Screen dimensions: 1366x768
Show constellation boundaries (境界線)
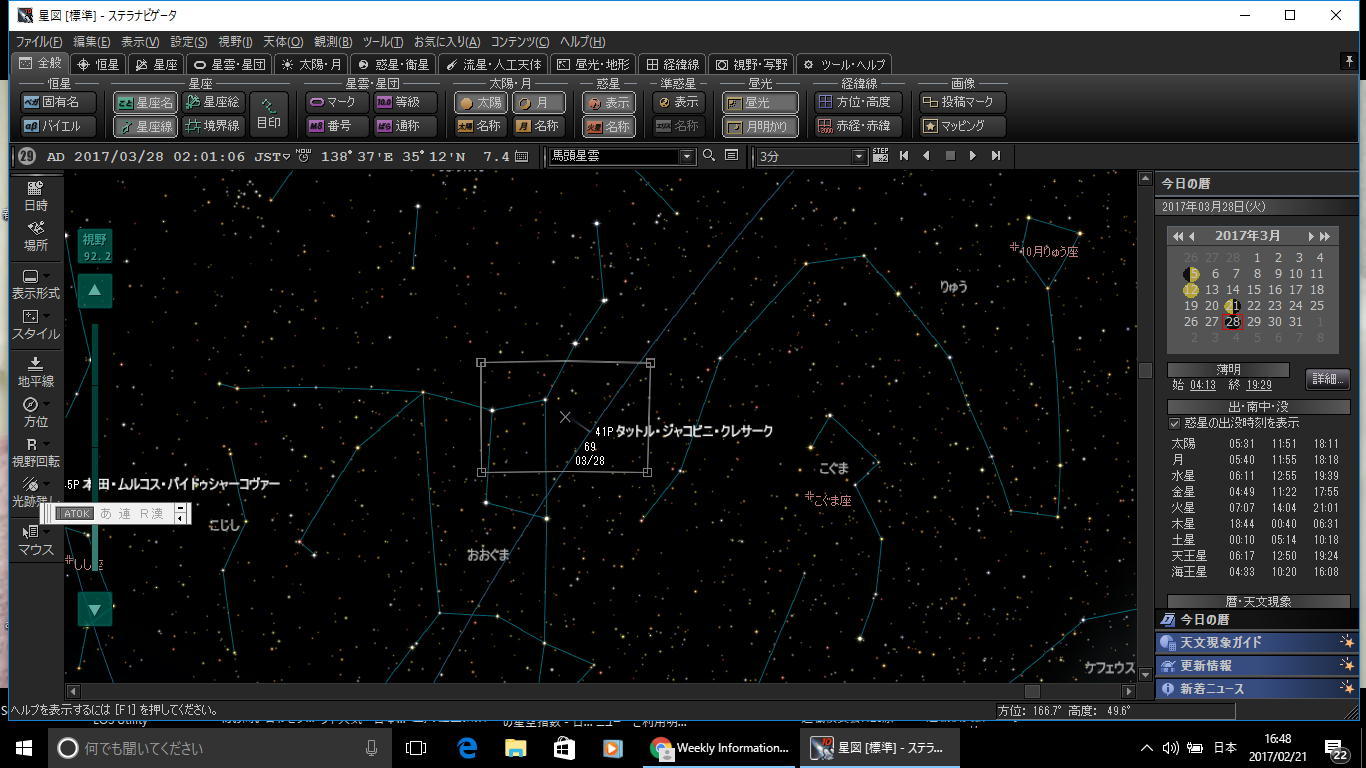[213, 126]
